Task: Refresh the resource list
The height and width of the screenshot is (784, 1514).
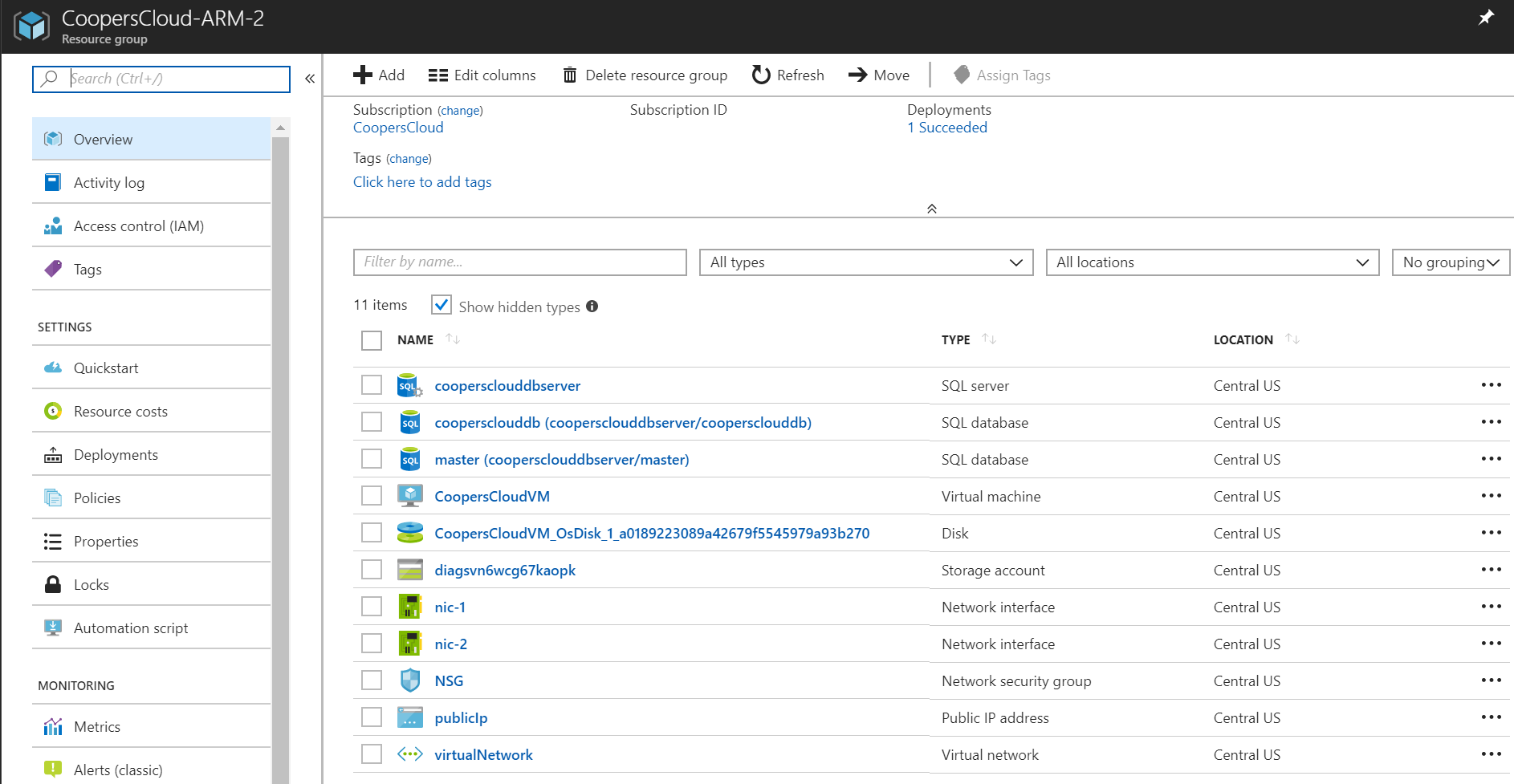Action: pyautogui.click(x=788, y=75)
